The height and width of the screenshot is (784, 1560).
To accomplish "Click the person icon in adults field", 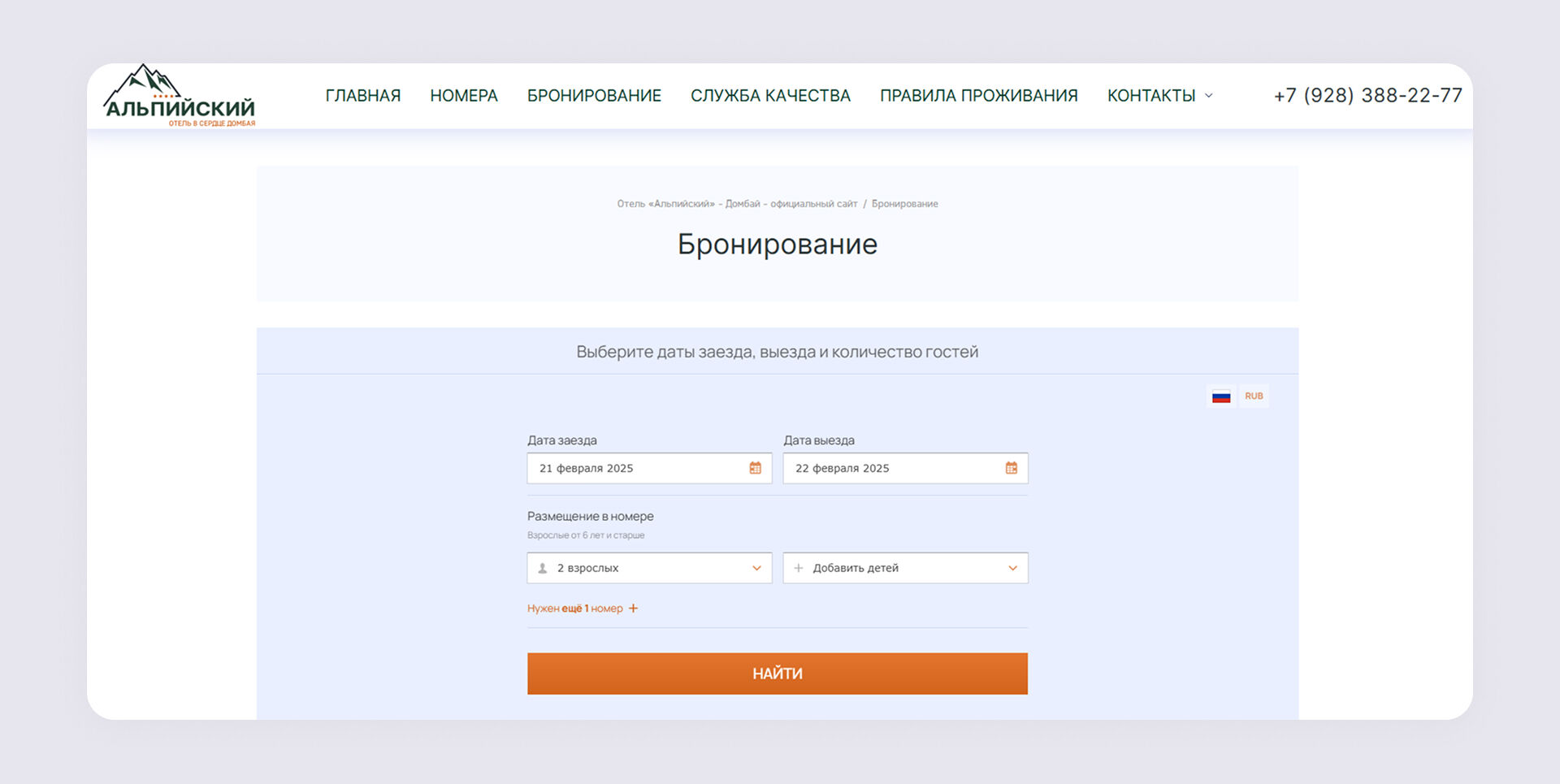I will pos(543,569).
